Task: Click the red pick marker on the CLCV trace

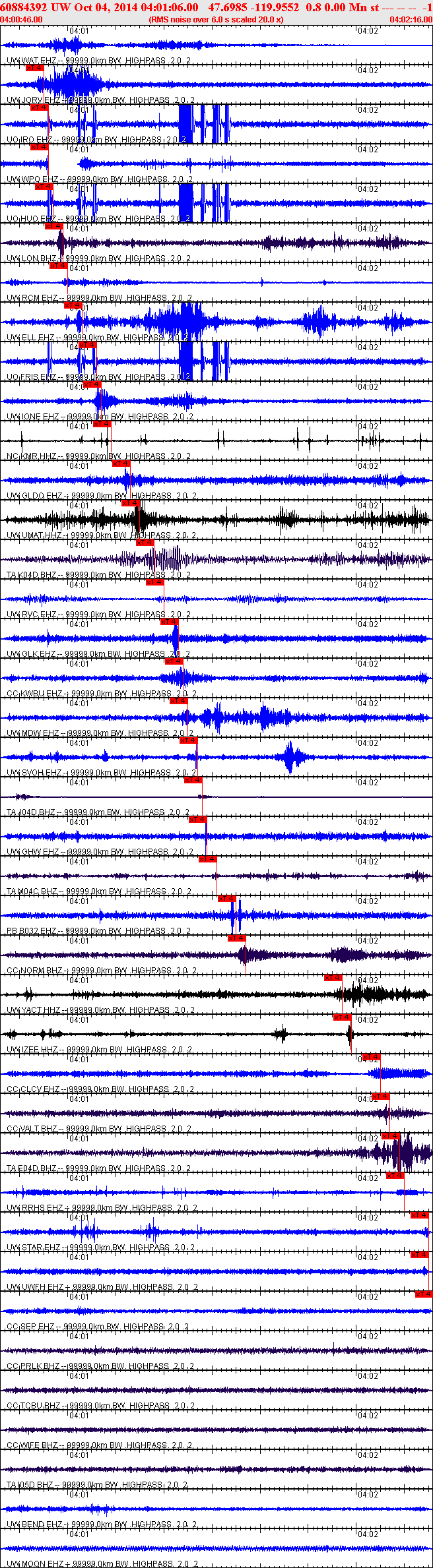Action: tap(372, 1056)
